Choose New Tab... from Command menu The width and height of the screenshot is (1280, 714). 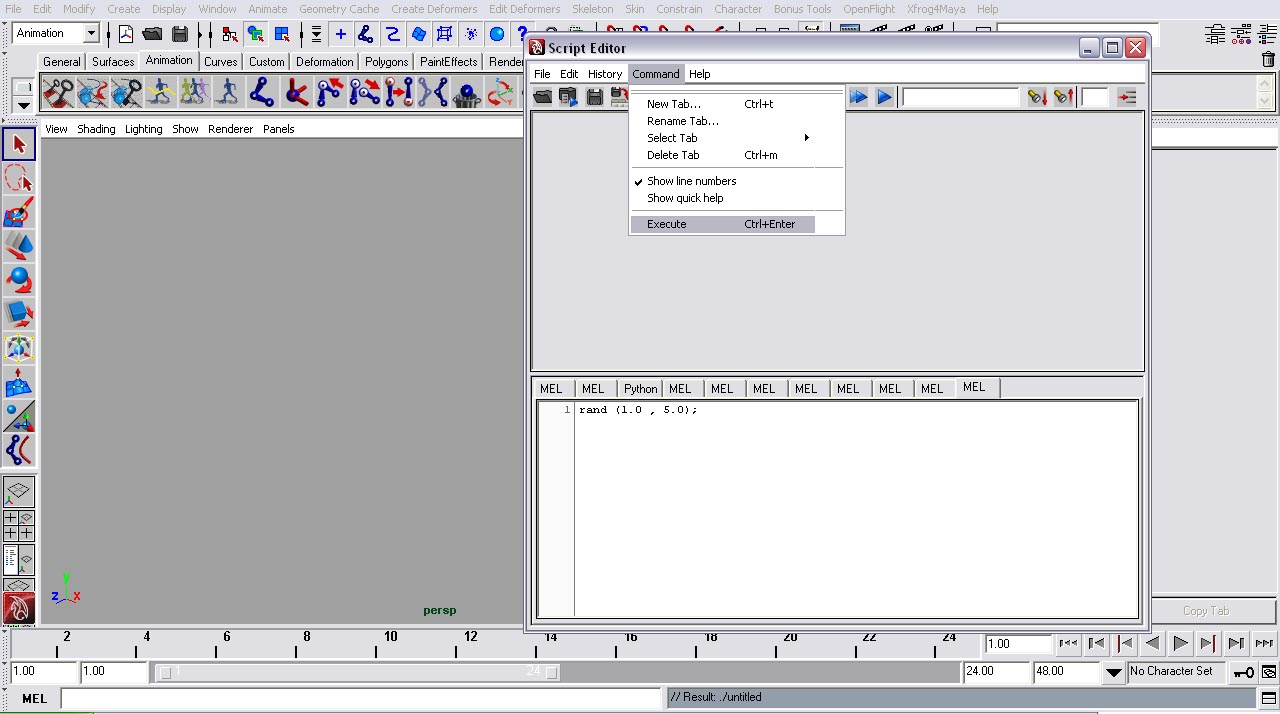[723, 104]
